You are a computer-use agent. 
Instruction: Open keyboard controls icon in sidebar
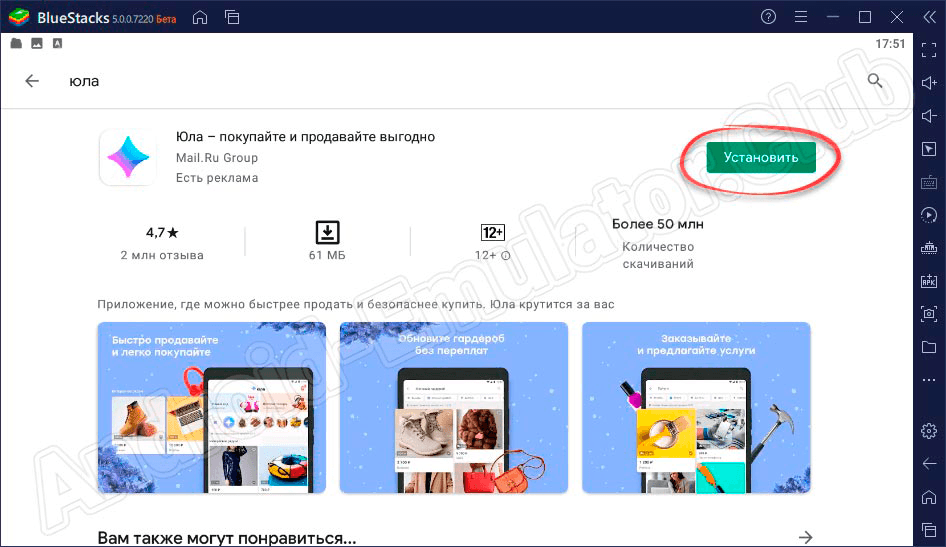[929, 182]
